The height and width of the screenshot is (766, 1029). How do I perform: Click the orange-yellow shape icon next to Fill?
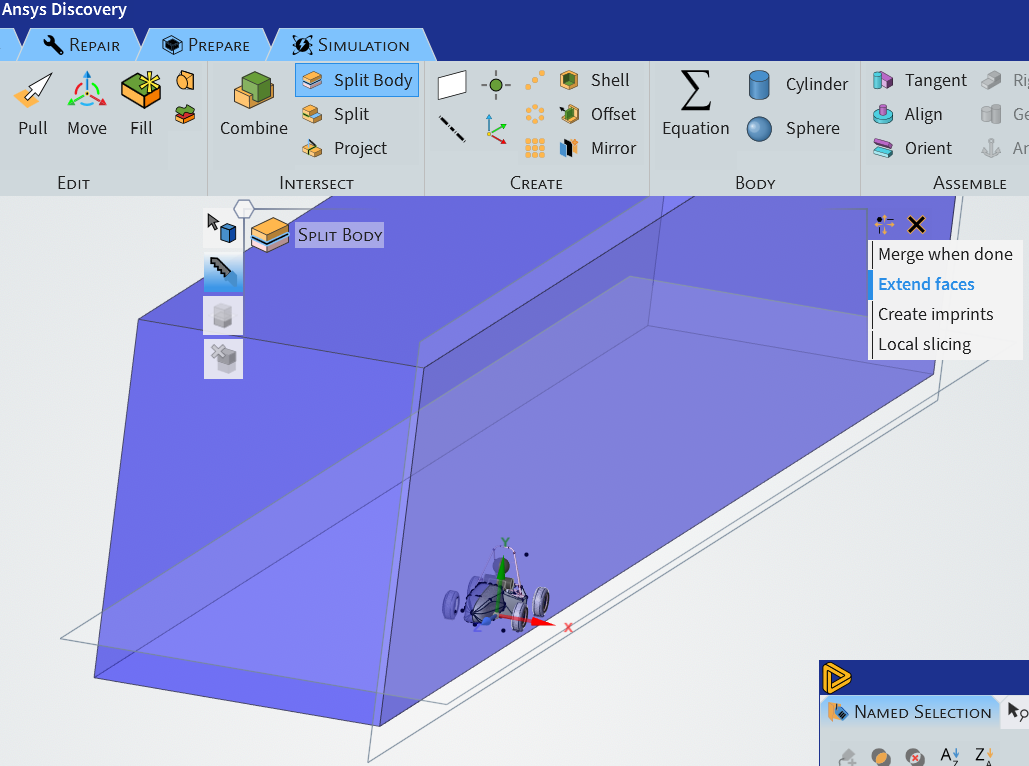point(186,81)
